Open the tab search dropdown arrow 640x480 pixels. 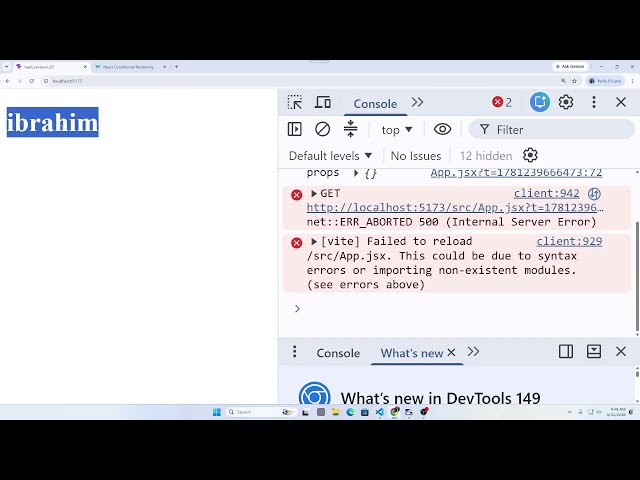pyautogui.click(x=6, y=67)
